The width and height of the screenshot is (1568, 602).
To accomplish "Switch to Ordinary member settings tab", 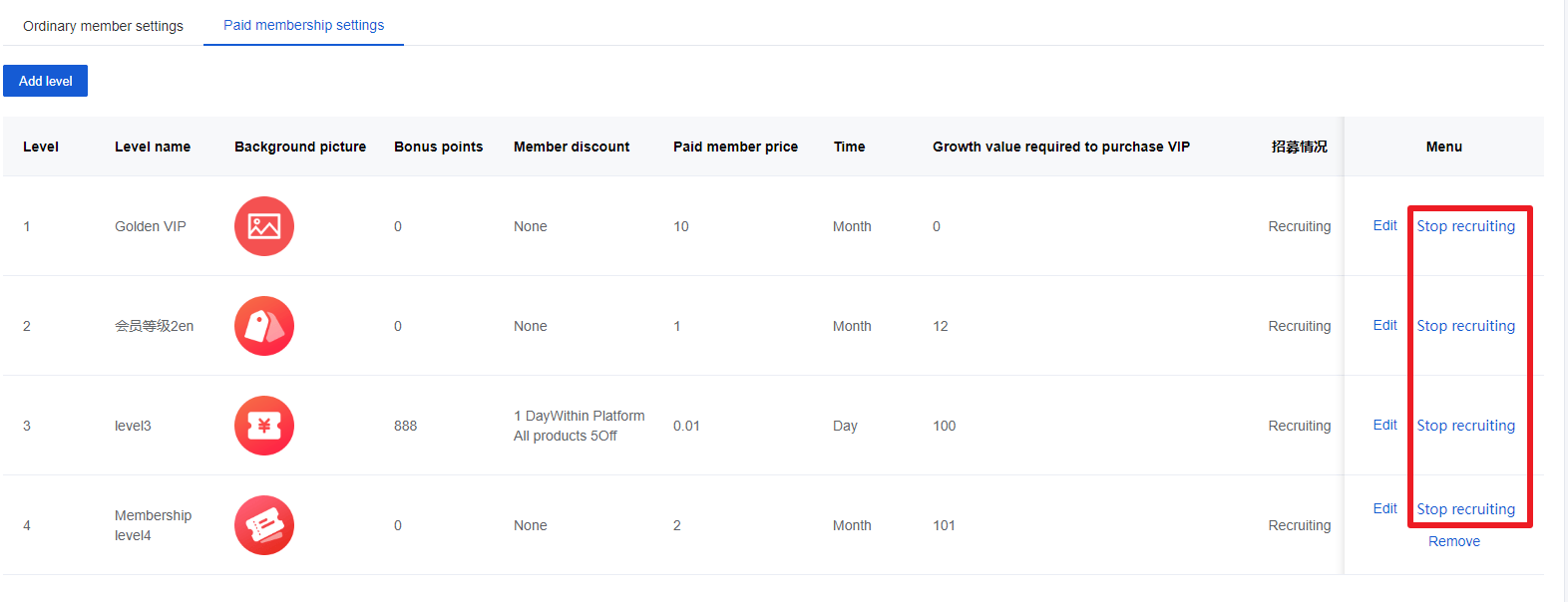I will coord(103,26).
